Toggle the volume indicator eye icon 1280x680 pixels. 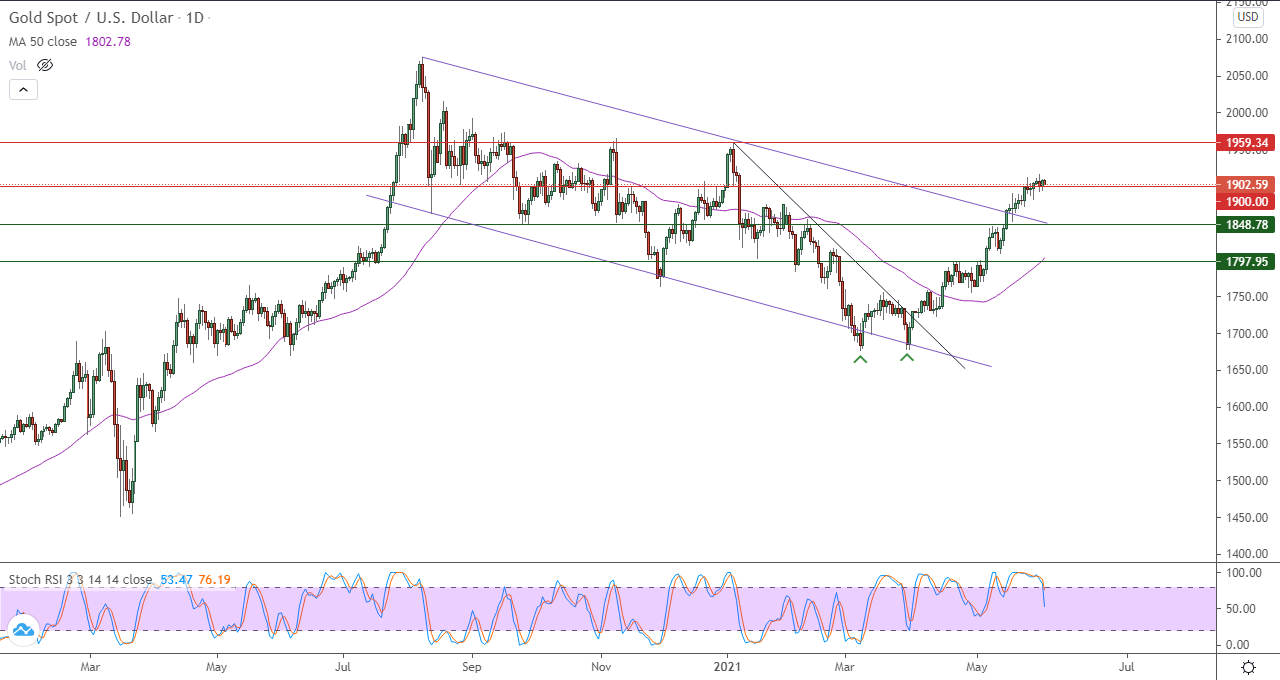pyautogui.click(x=44, y=65)
